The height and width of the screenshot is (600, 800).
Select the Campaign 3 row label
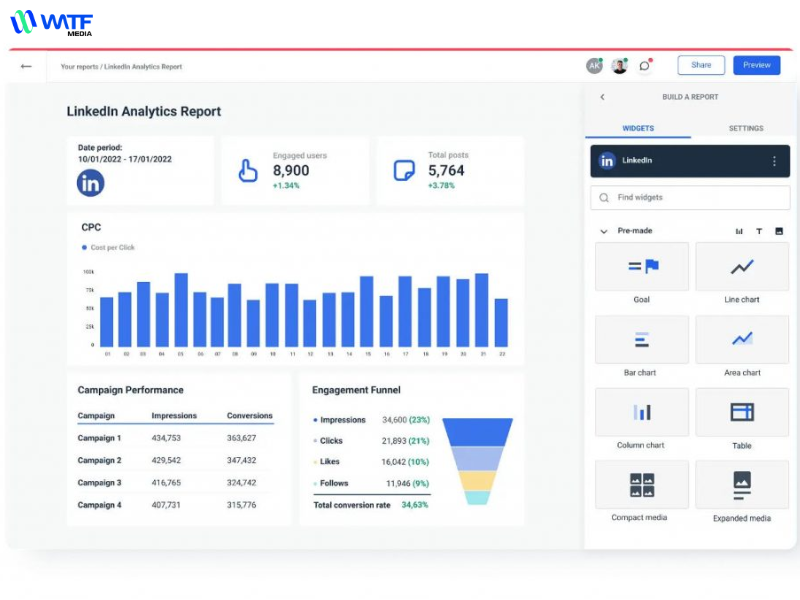click(99, 483)
